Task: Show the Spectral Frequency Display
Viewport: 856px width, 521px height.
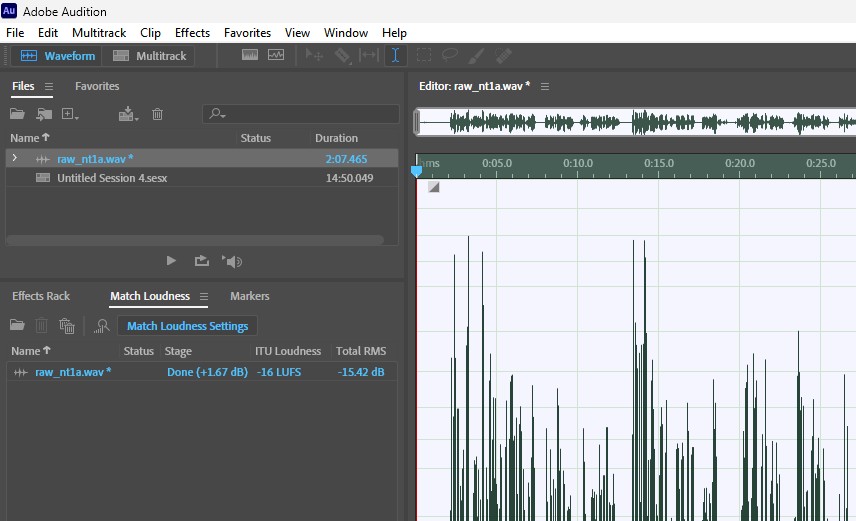Action: click(250, 56)
